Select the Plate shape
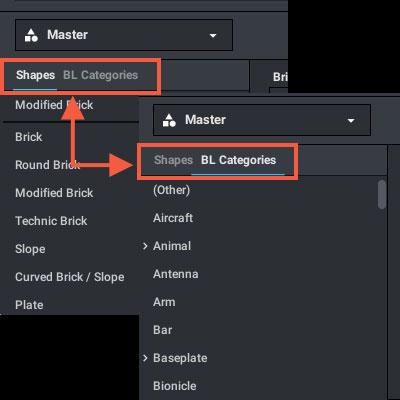The width and height of the screenshot is (400, 400). 29,305
